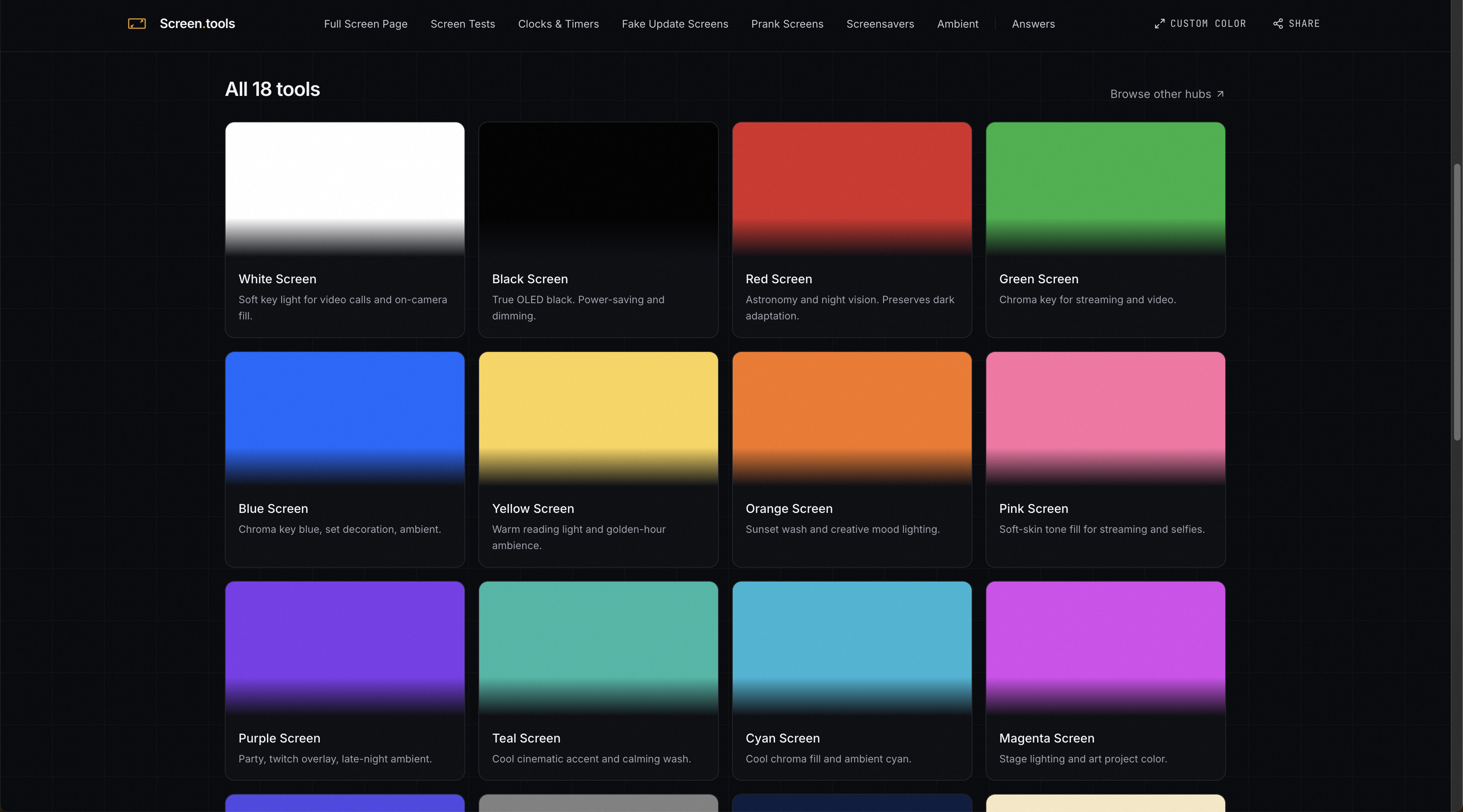Open the Answers navigation link

1033,24
